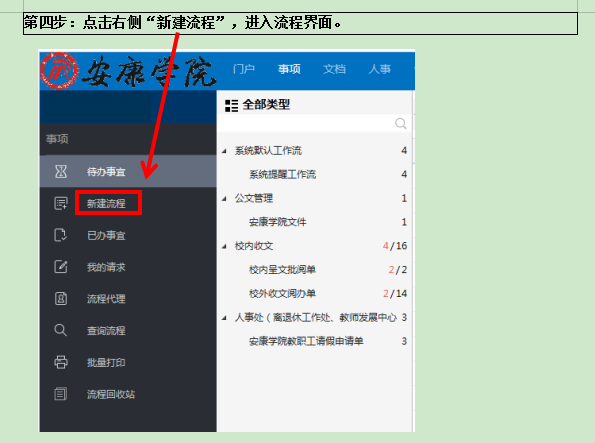Click the search magnifier in the type filter box
This screenshot has height=443, width=595.
(401, 123)
